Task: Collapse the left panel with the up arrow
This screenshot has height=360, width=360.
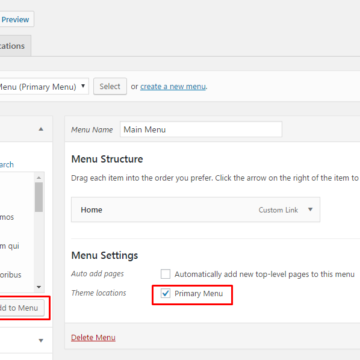Action: coord(41,129)
